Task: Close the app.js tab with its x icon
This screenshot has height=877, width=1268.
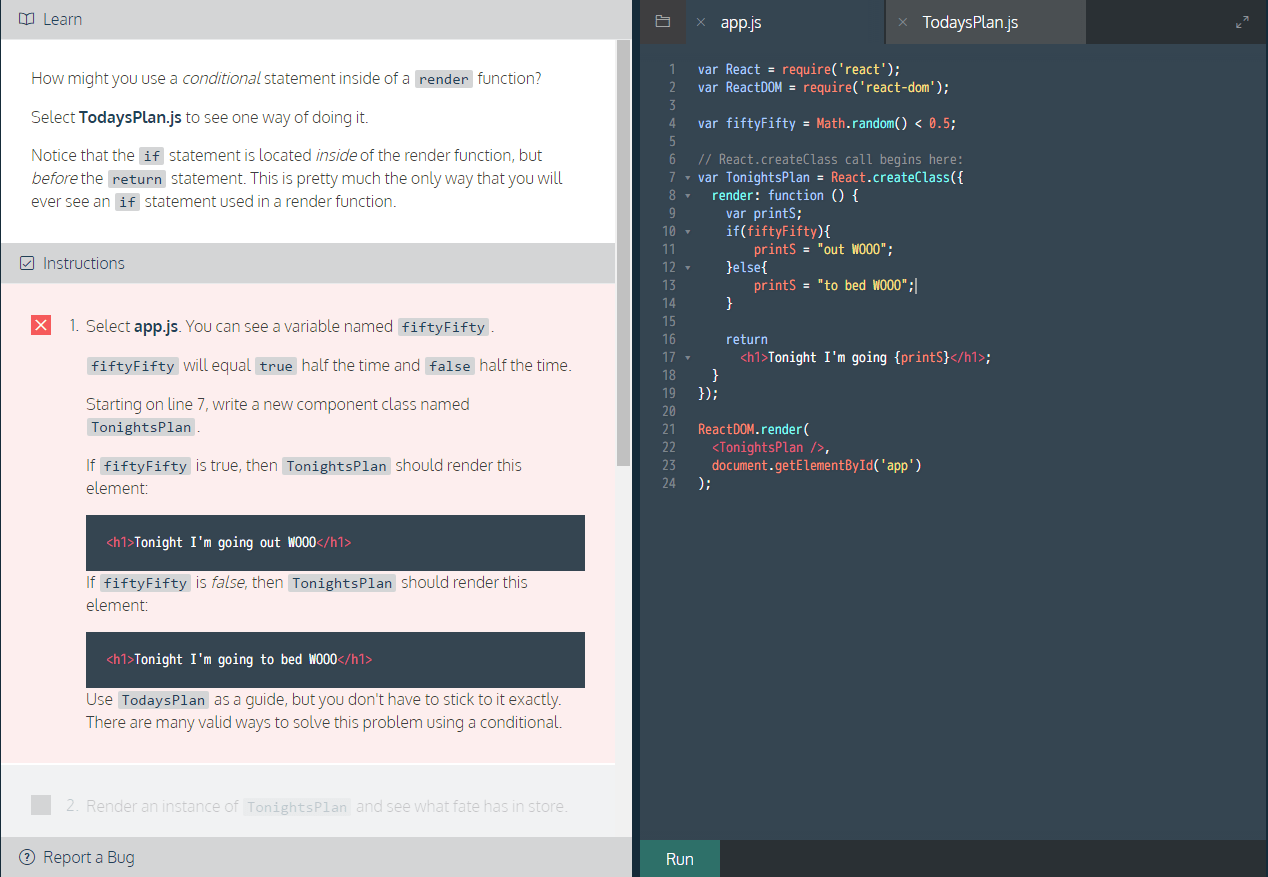Action: pyautogui.click(x=703, y=21)
